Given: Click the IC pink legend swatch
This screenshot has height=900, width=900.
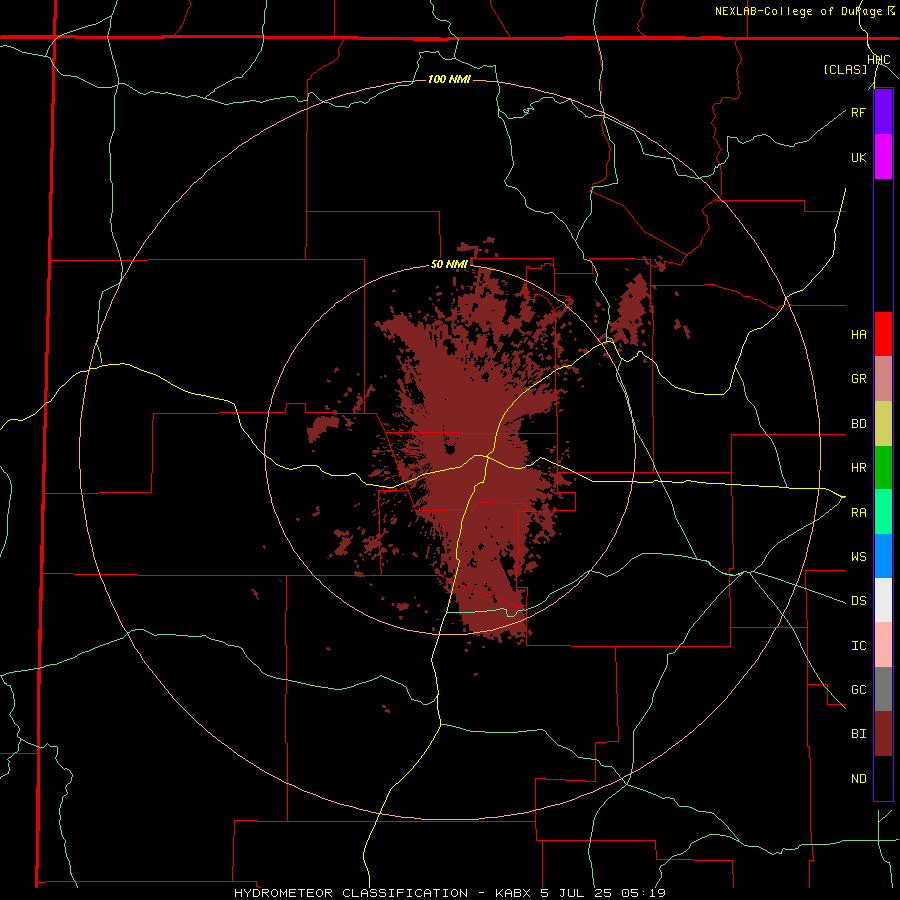Looking at the screenshot, I should point(883,645).
